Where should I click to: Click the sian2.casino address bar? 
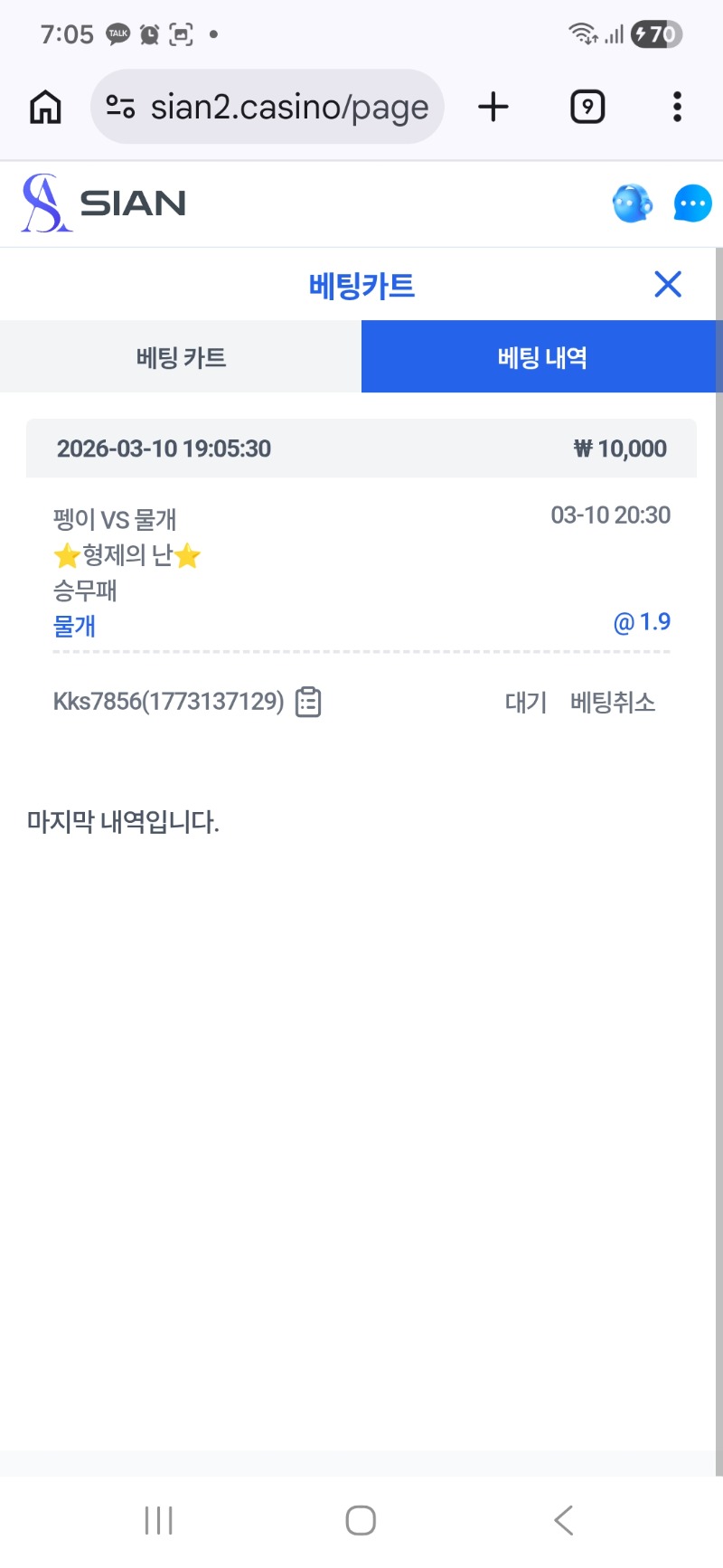[289, 108]
